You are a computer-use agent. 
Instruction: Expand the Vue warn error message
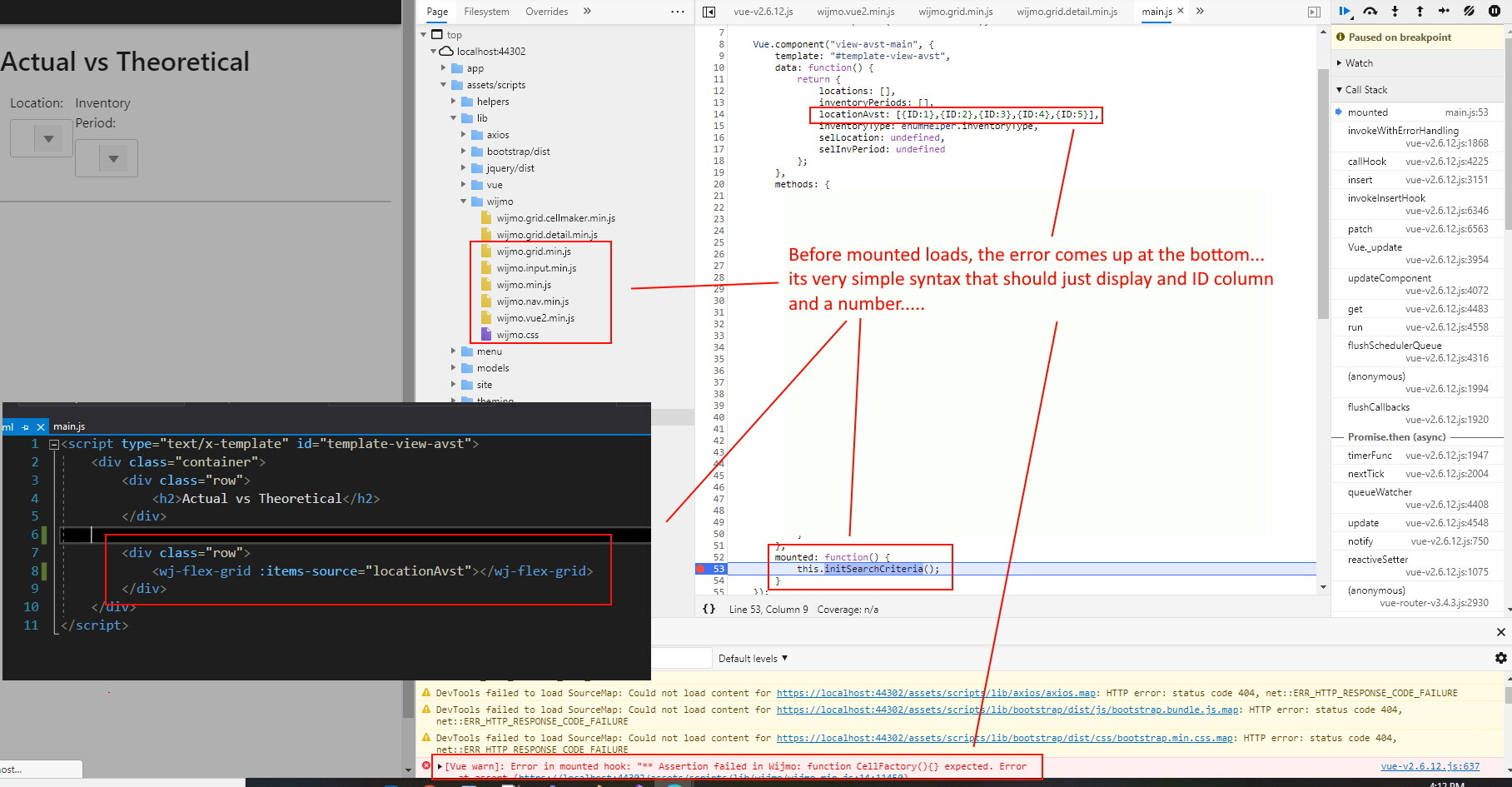point(440,766)
